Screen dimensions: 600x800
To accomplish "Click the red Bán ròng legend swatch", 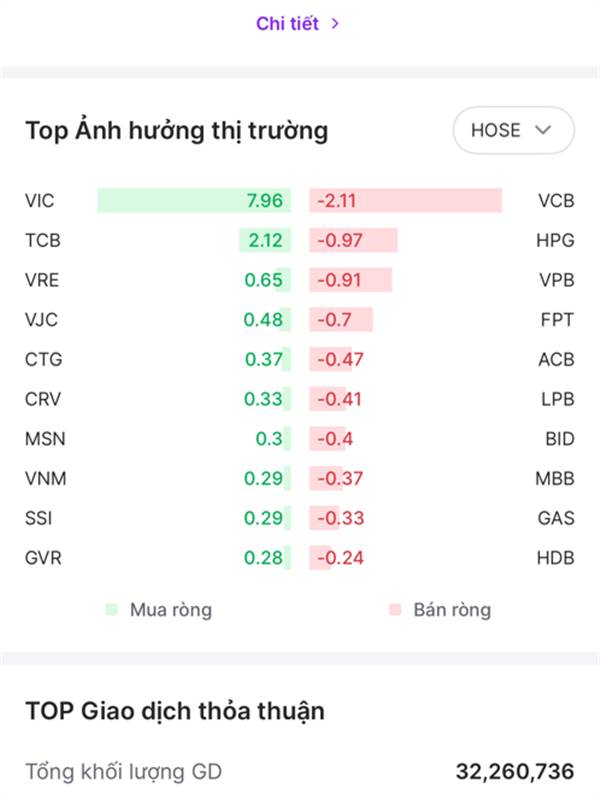I will coord(394,609).
